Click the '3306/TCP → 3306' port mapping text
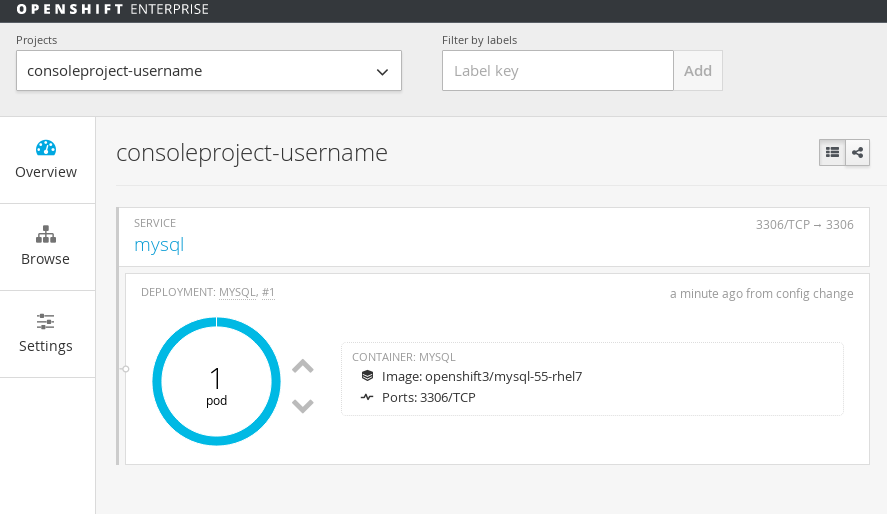 pyautogui.click(x=804, y=224)
